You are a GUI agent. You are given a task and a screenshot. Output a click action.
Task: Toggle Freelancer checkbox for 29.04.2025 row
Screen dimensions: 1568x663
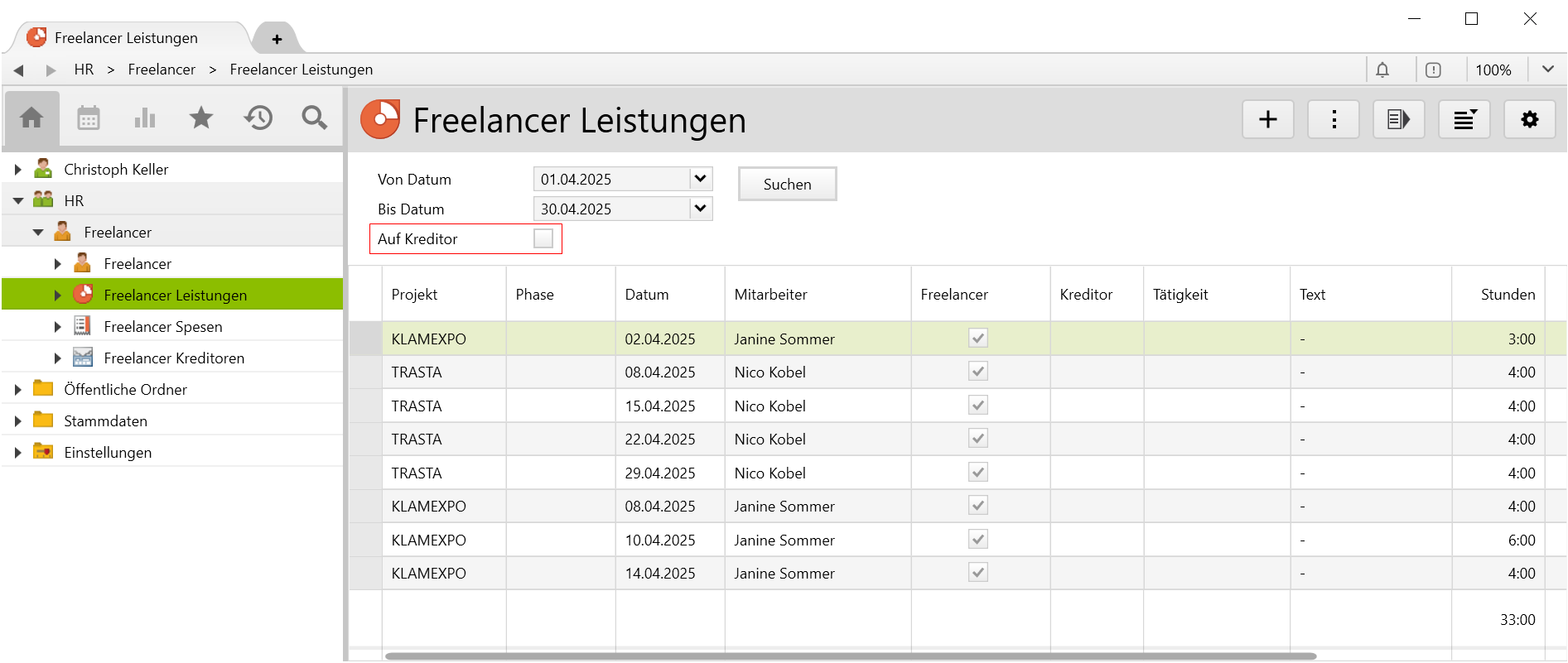pyautogui.click(x=978, y=473)
